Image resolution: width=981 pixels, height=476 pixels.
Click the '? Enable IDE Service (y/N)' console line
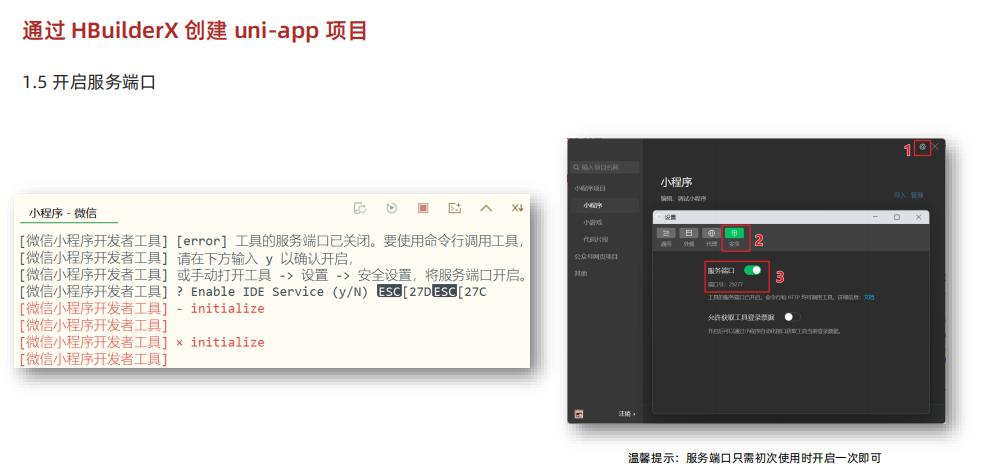click(x=252, y=292)
